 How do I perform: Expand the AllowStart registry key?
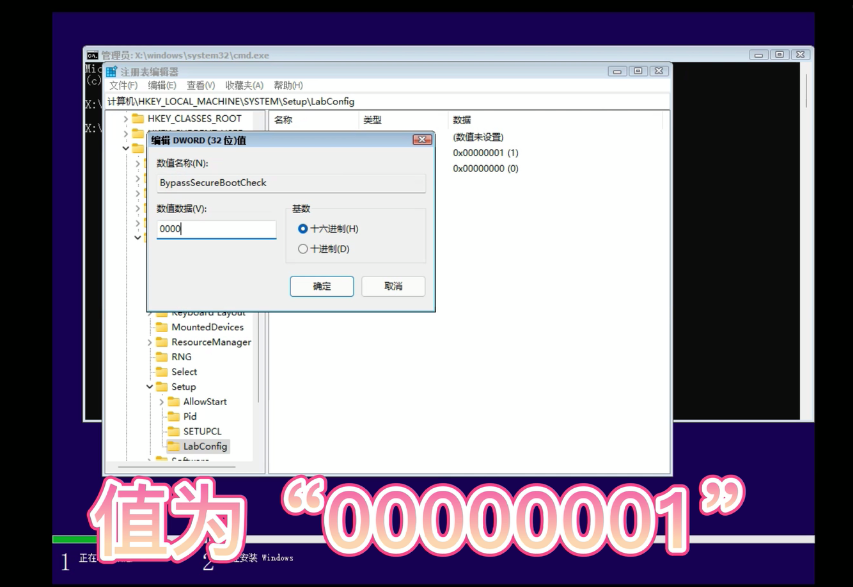point(160,401)
